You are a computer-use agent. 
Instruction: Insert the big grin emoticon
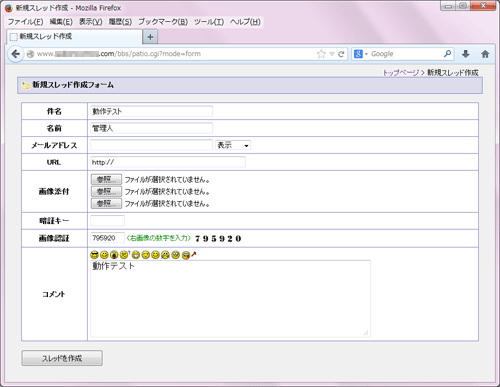135,255
